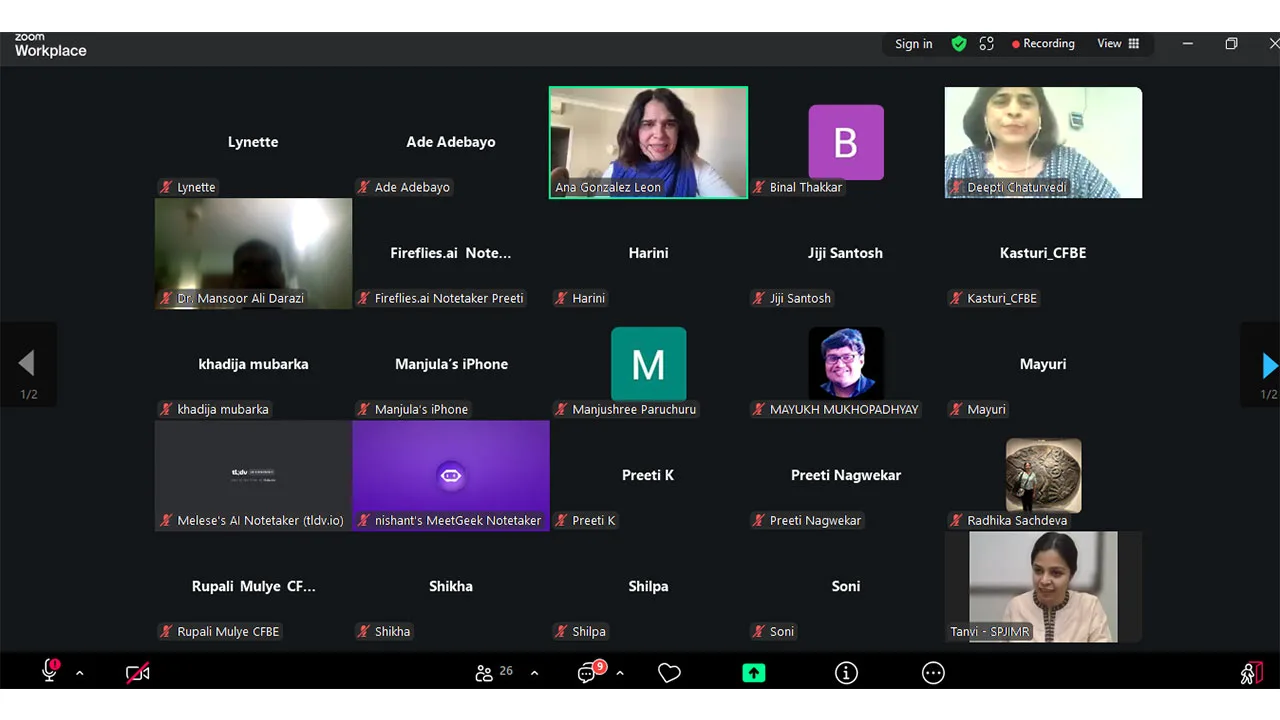
Task: Toggle the microphone mute button
Action: tap(49, 673)
